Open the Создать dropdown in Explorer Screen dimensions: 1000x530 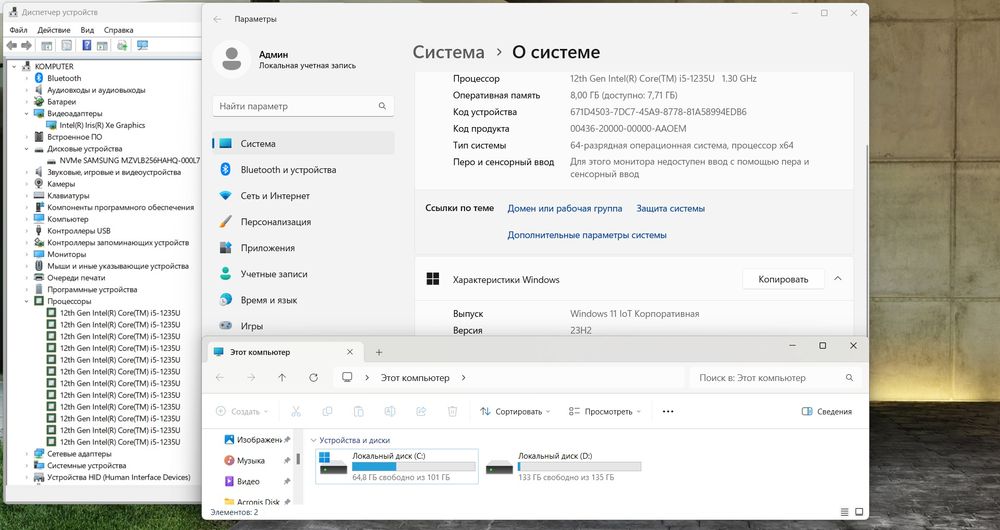[242, 411]
